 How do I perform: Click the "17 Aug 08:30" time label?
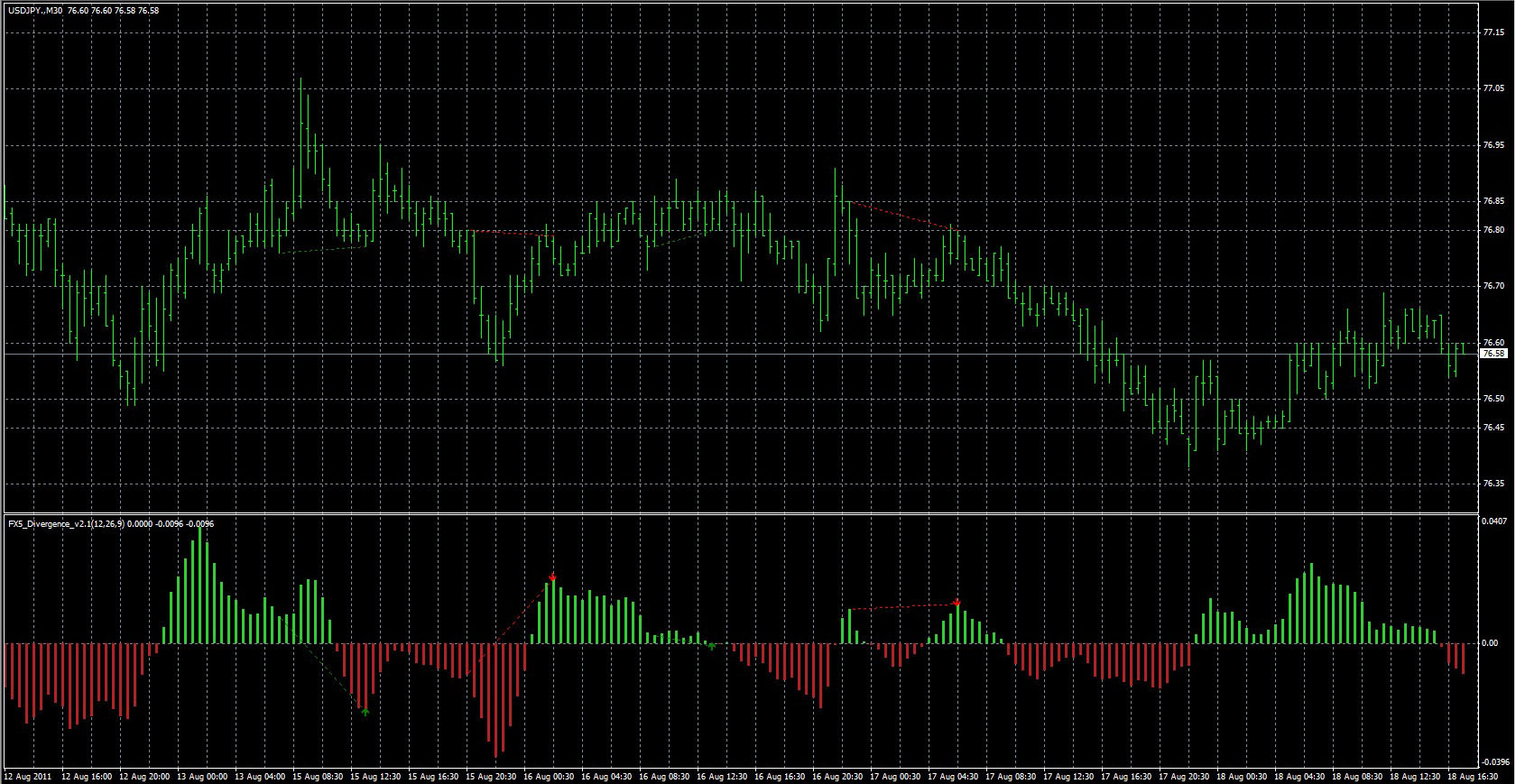coord(1011,776)
